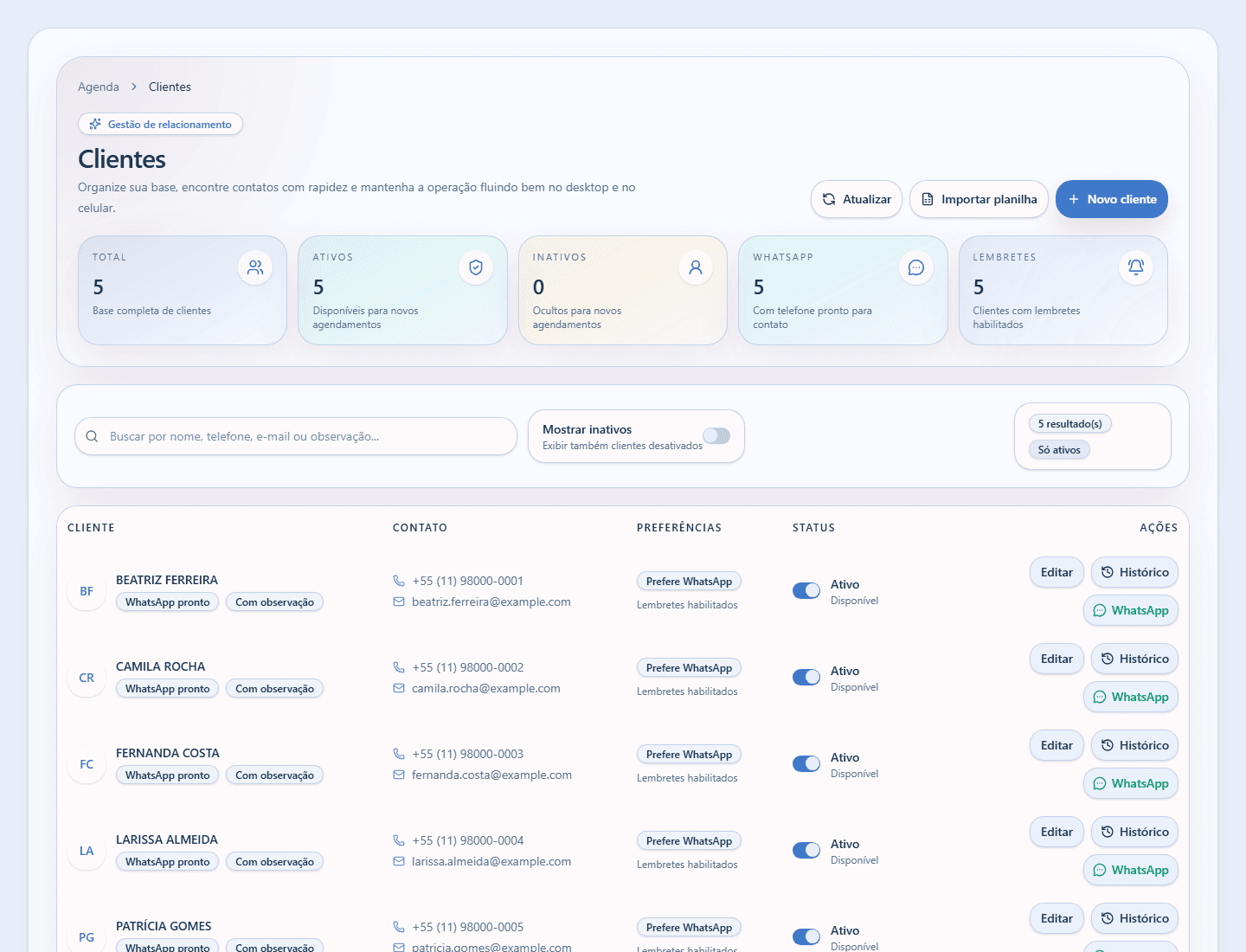Enable the Mostrar inativos switch
The width and height of the screenshot is (1246, 952).
[716, 435]
